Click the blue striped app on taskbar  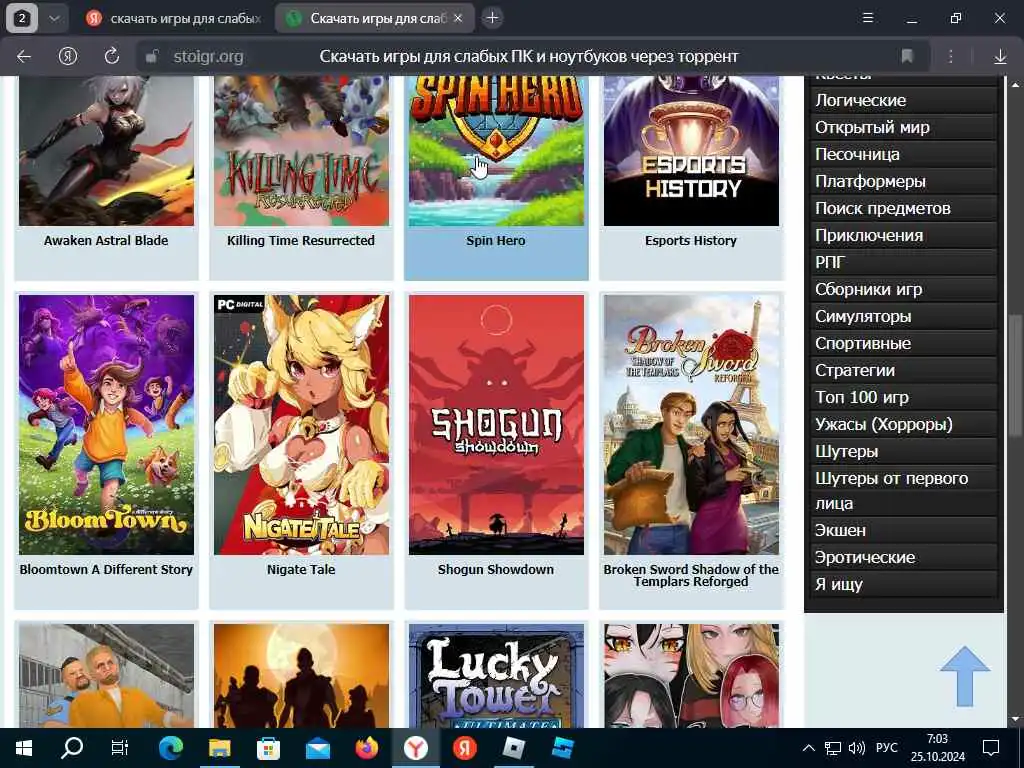[562, 748]
